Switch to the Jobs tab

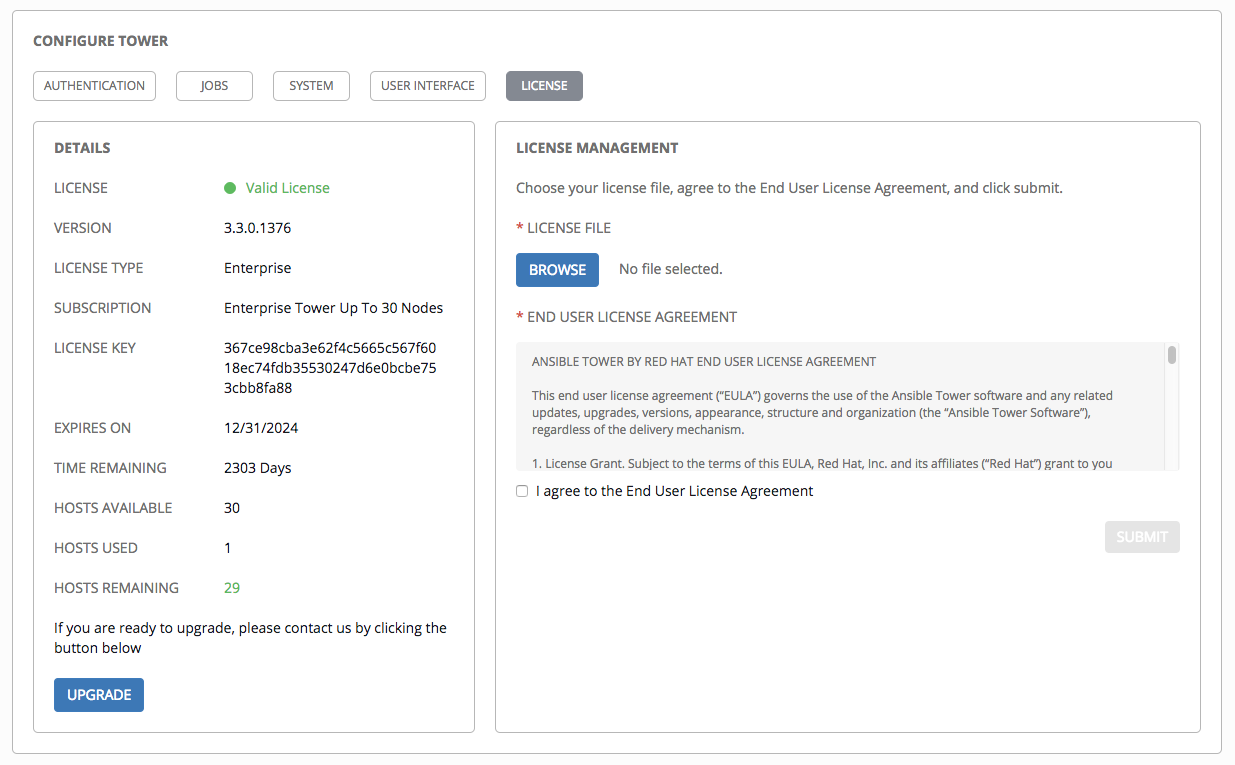[x=214, y=86]
